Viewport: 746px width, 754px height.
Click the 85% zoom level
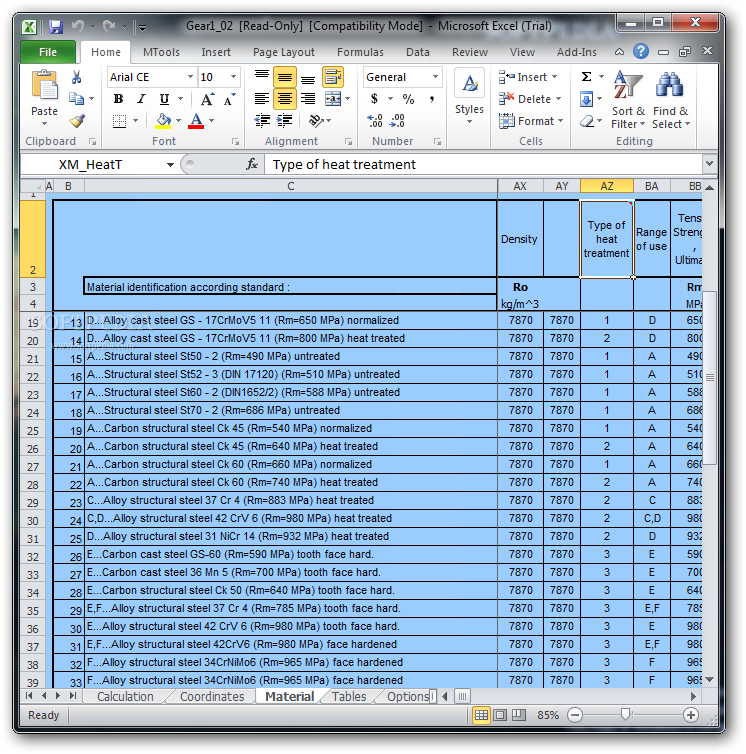(547, 715)
